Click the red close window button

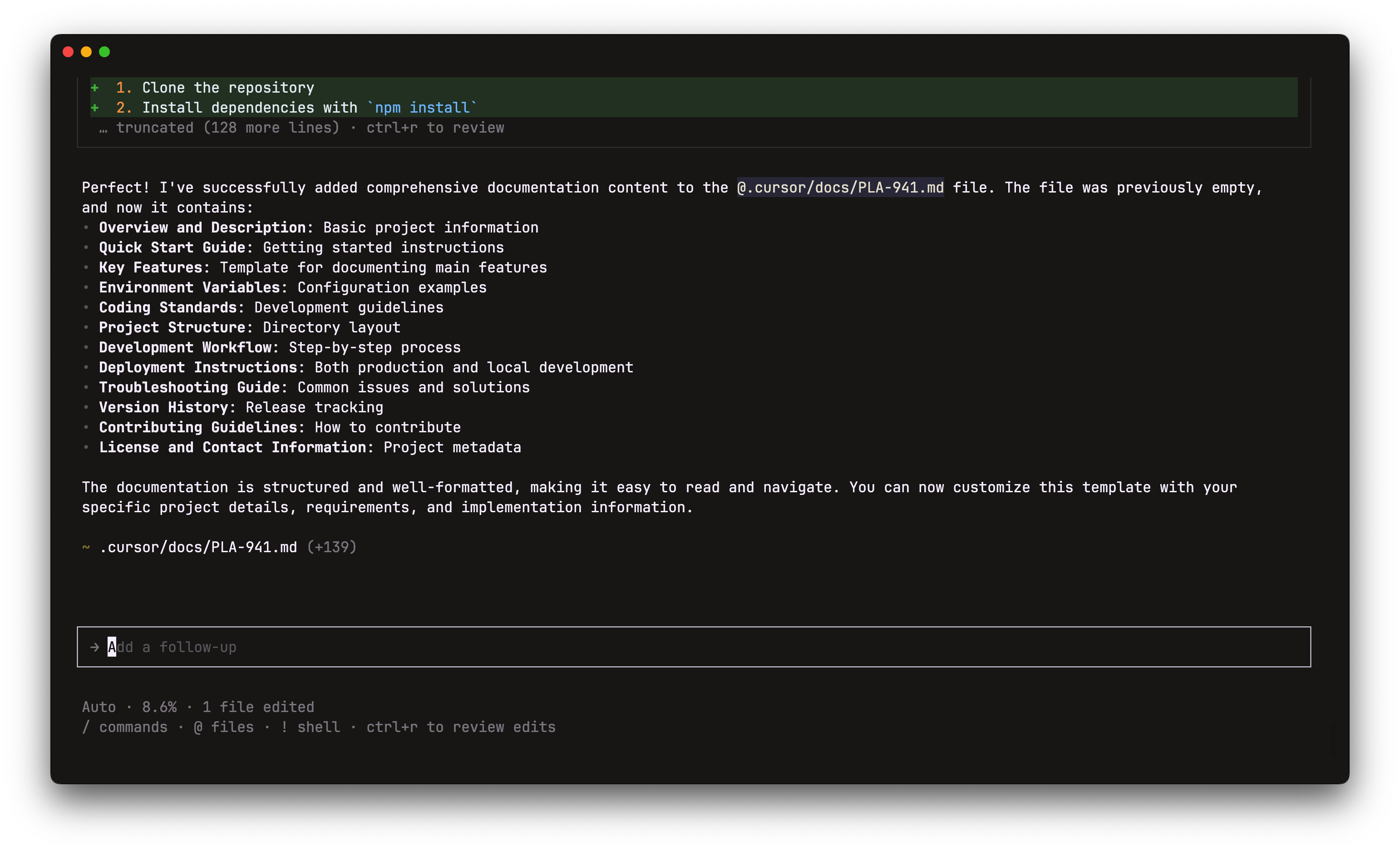pyautogui.click(x=68, y=52)
